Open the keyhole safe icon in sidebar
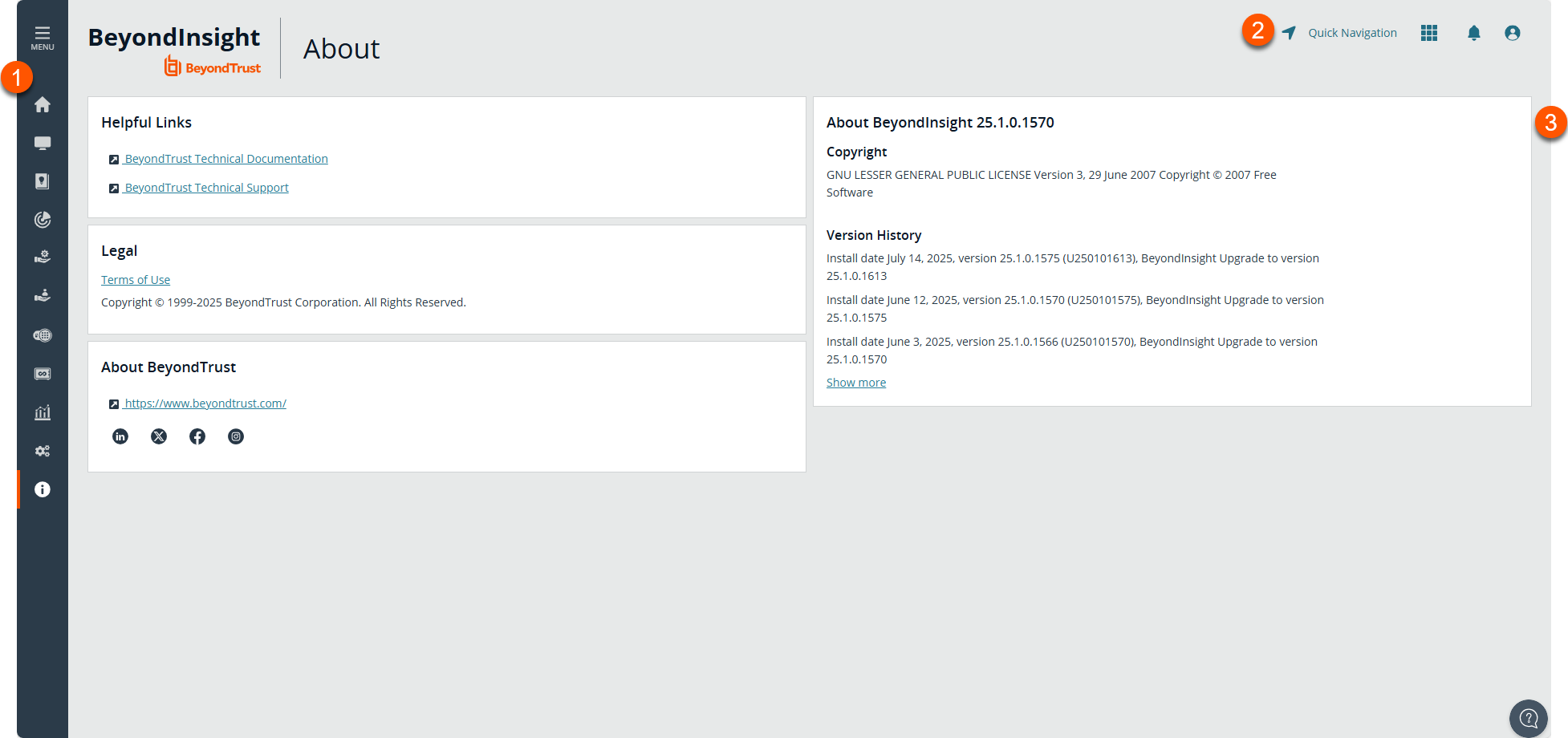Screen dimensions: 1568x738 point(43,181)
